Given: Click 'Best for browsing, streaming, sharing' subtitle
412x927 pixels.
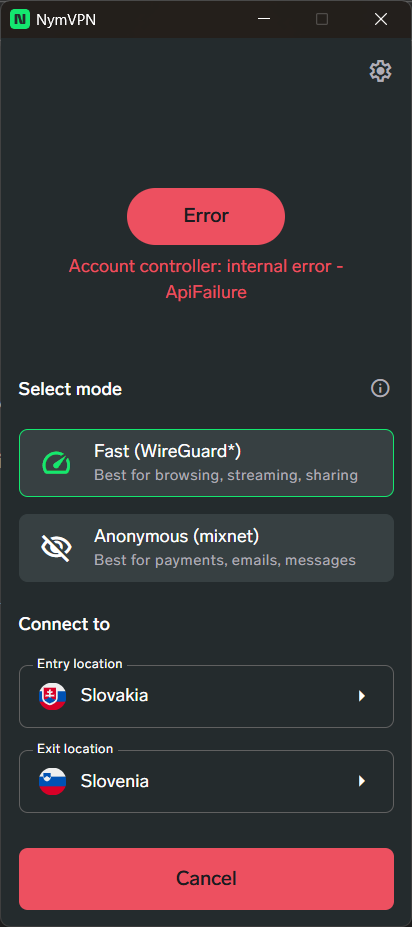Looking at the screenshot, I should (226, 475).
